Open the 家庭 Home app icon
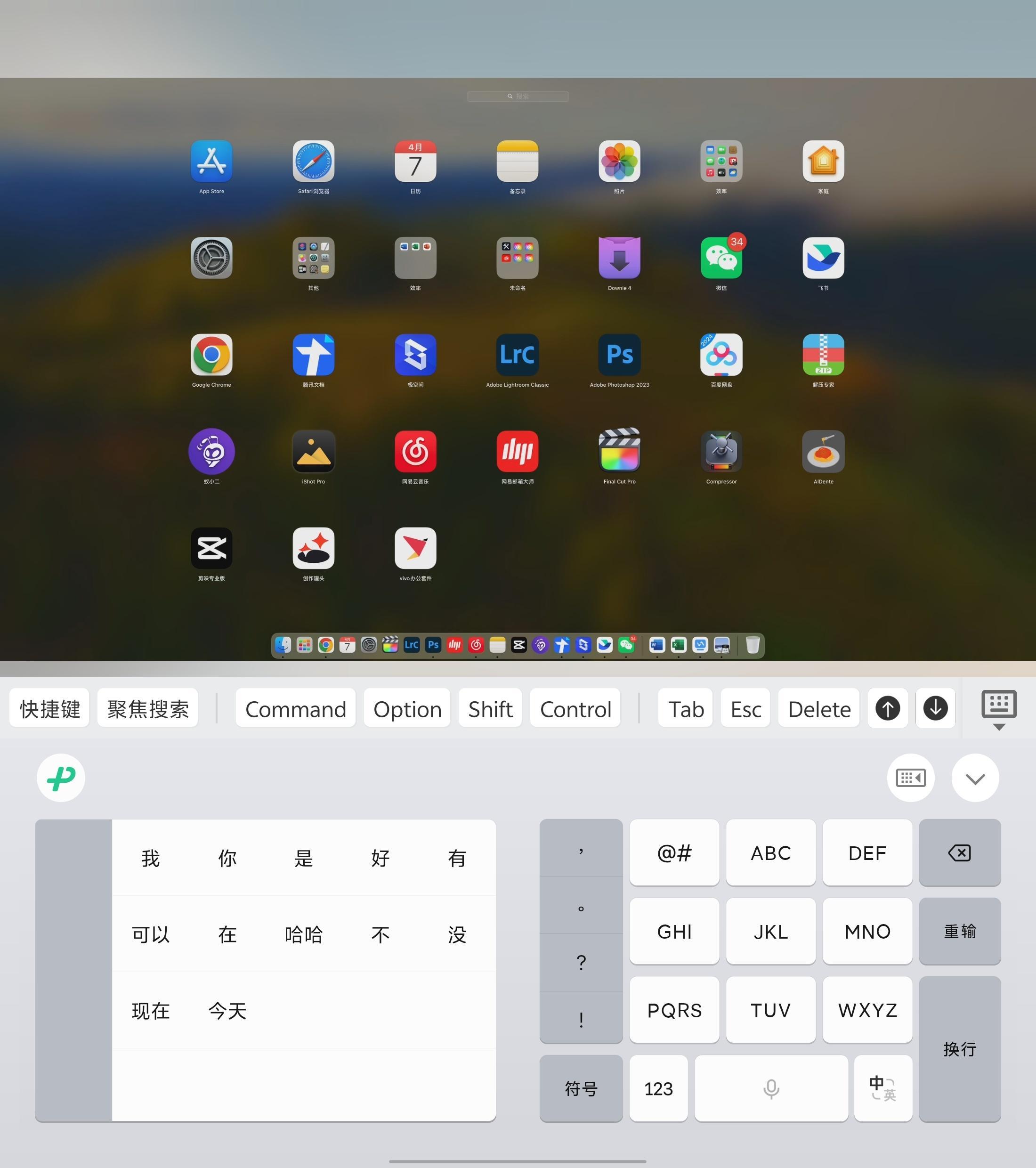Image resolution: width=1036 pixels, height=1168 pixels. click(824, 161)
